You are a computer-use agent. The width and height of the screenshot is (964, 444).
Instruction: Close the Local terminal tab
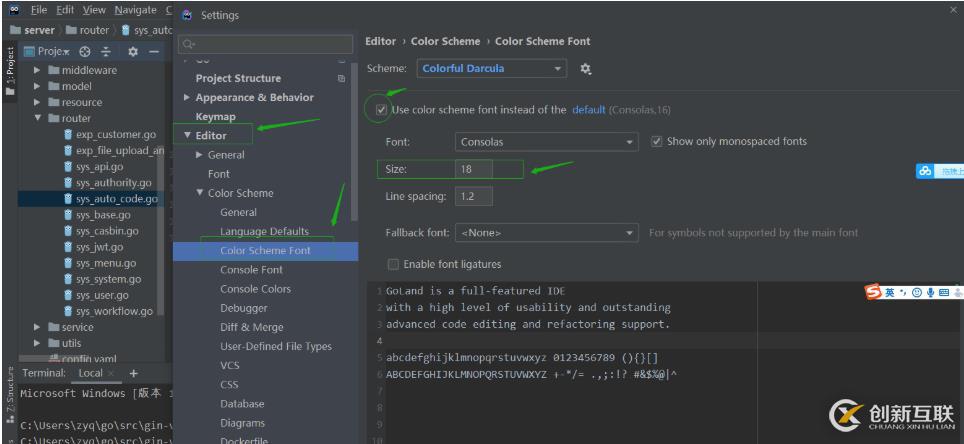click(113, 373)
